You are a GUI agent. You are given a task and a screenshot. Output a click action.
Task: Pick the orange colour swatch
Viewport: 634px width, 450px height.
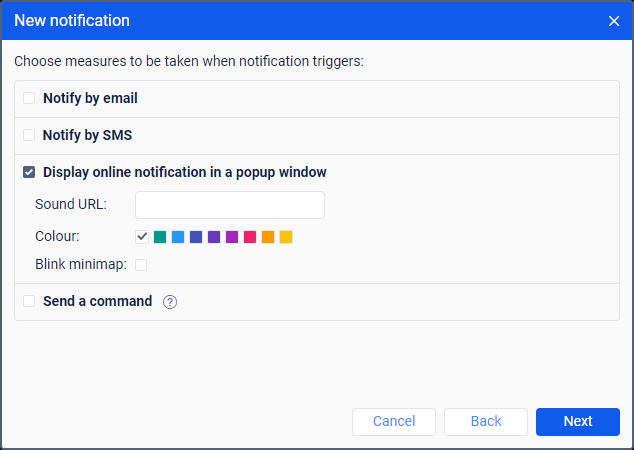tap(268, 237)
